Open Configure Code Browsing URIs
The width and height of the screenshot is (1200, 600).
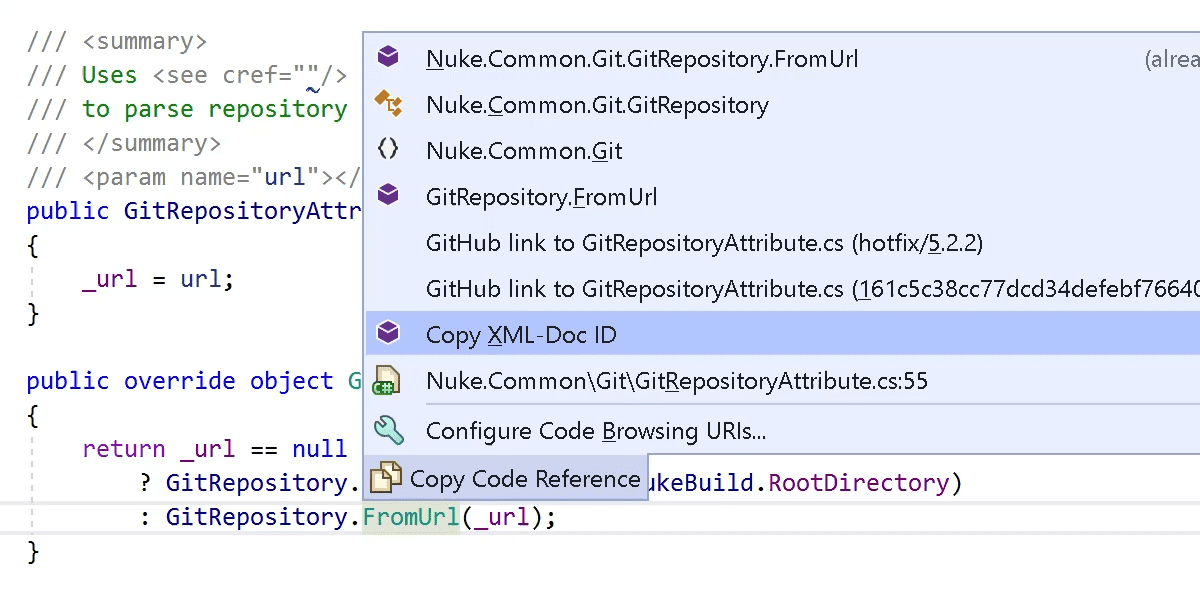point(783,431)
